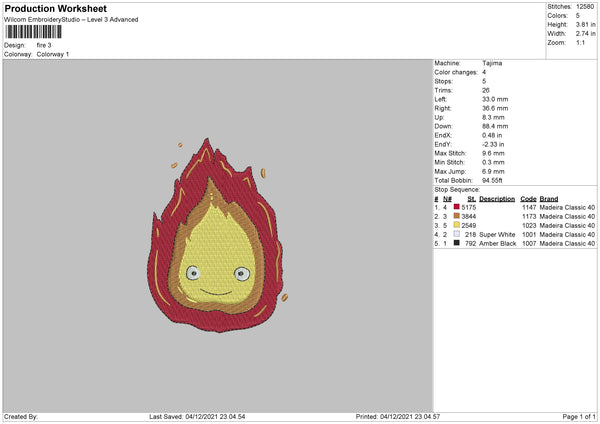The height and width of the screenshot is (424, 600).
Task: Click the colorway value "Colorway 1"
Action: [53, 54]
